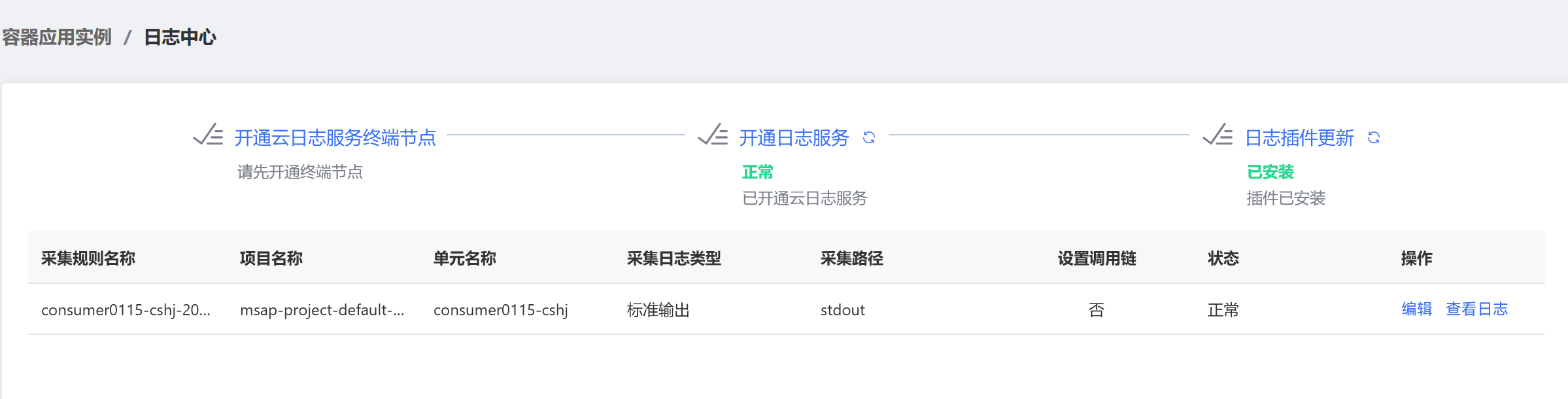Viewport: 1568px width, 399px height.
Task: Select the consumer0115-cshj-20... rule name cell
Action: 126,310
